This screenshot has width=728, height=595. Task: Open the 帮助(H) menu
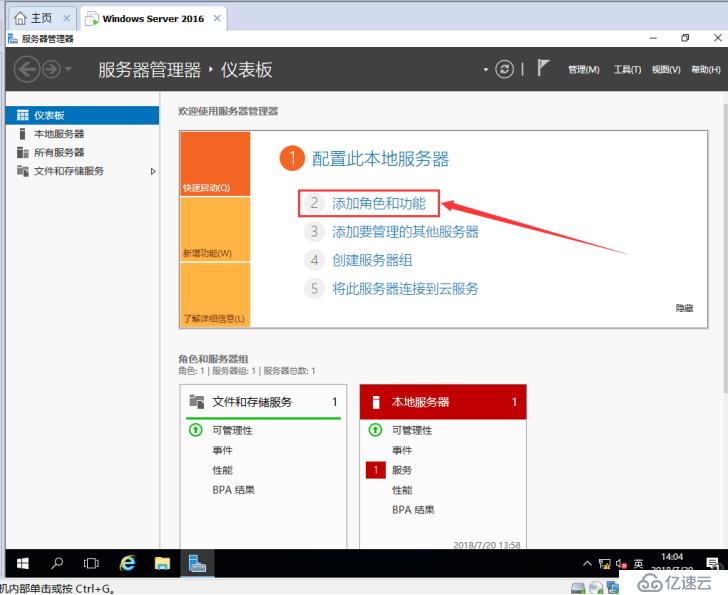[706, 70]
